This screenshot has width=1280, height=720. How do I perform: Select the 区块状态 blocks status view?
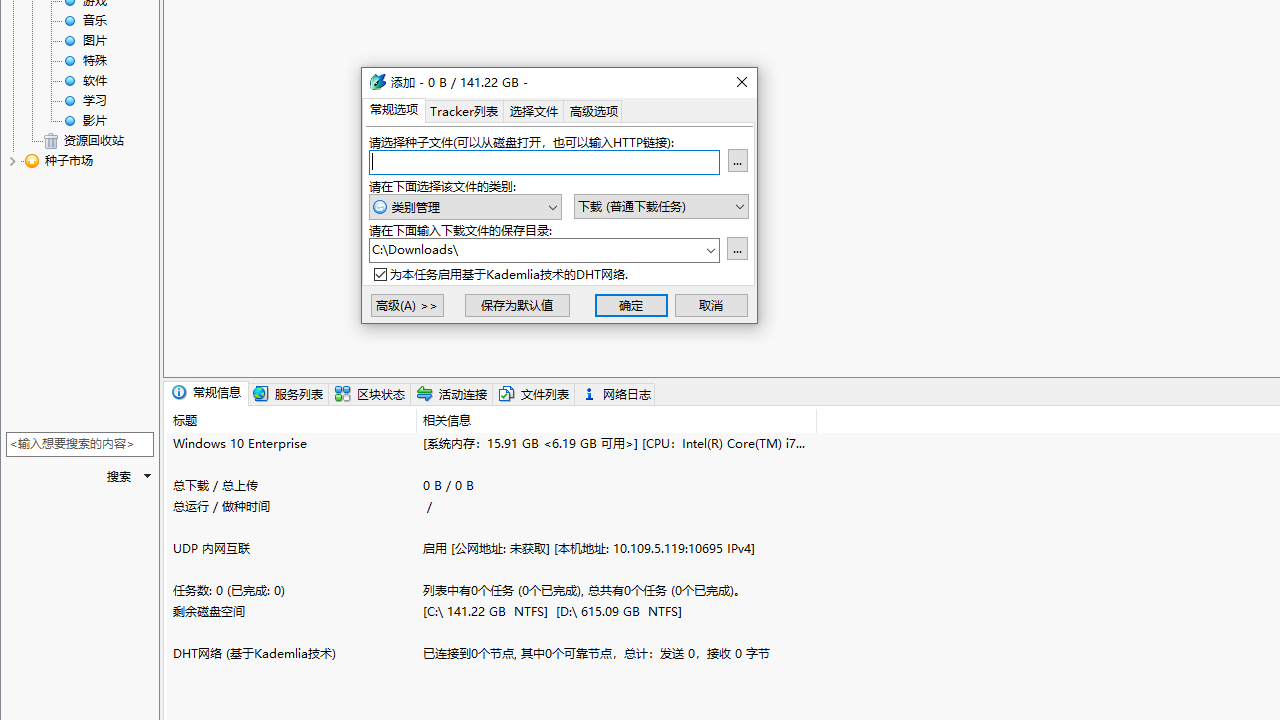pos(370,393)
